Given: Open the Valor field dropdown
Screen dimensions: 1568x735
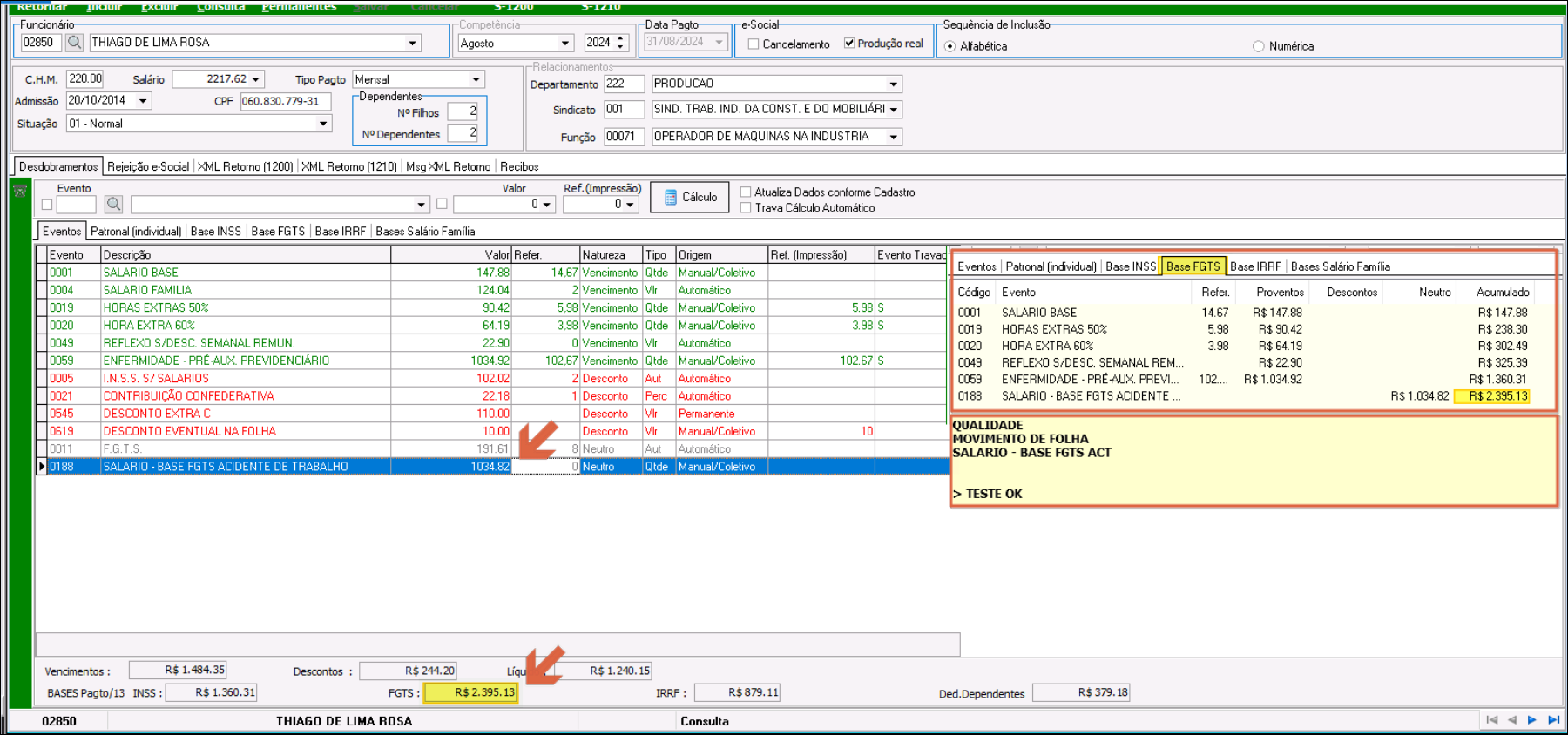Looking at the screenshot, I should pos(547,205).
